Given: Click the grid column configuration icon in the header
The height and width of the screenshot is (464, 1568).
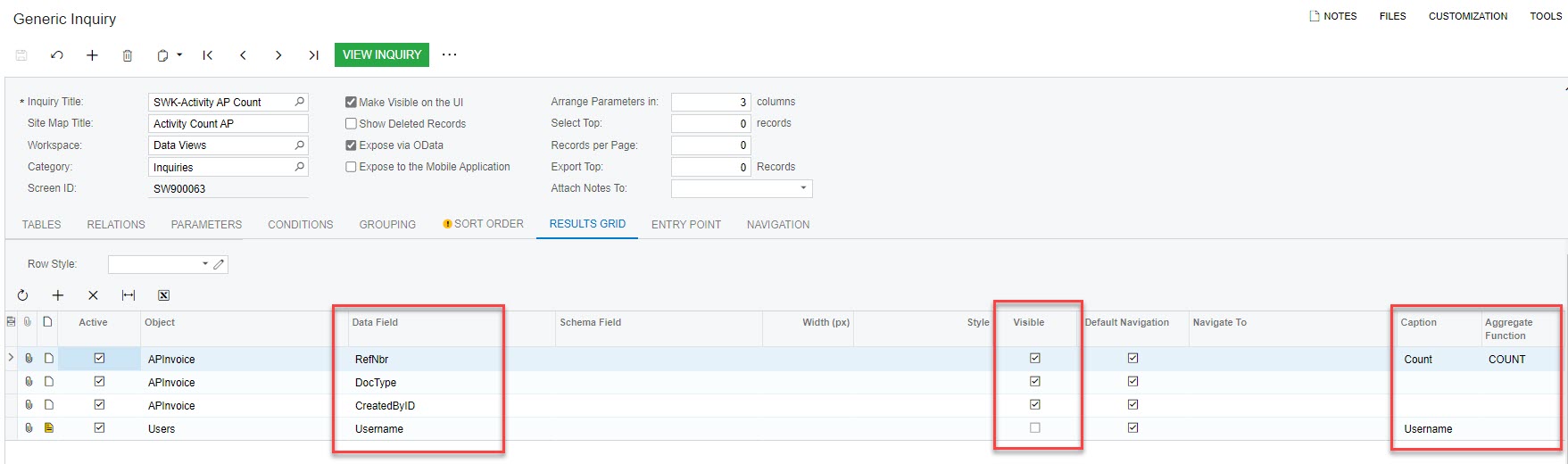Looking at the screenshot, I should (11, 321).
